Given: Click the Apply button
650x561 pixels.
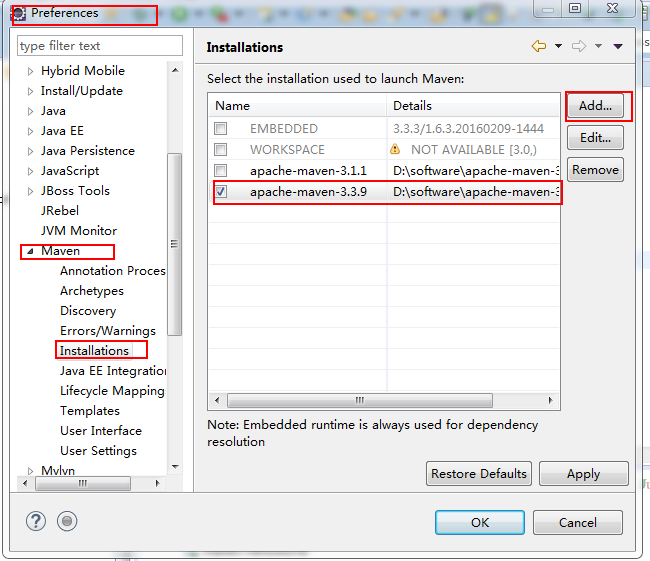Looking at the screenshot, I should (583, 474).
